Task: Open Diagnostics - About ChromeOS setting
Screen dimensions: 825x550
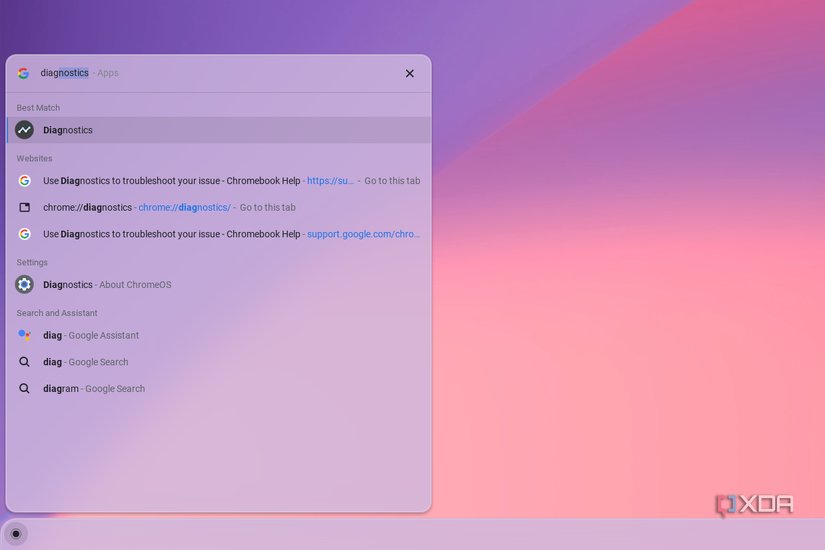Action: click(x=219, y=285)
